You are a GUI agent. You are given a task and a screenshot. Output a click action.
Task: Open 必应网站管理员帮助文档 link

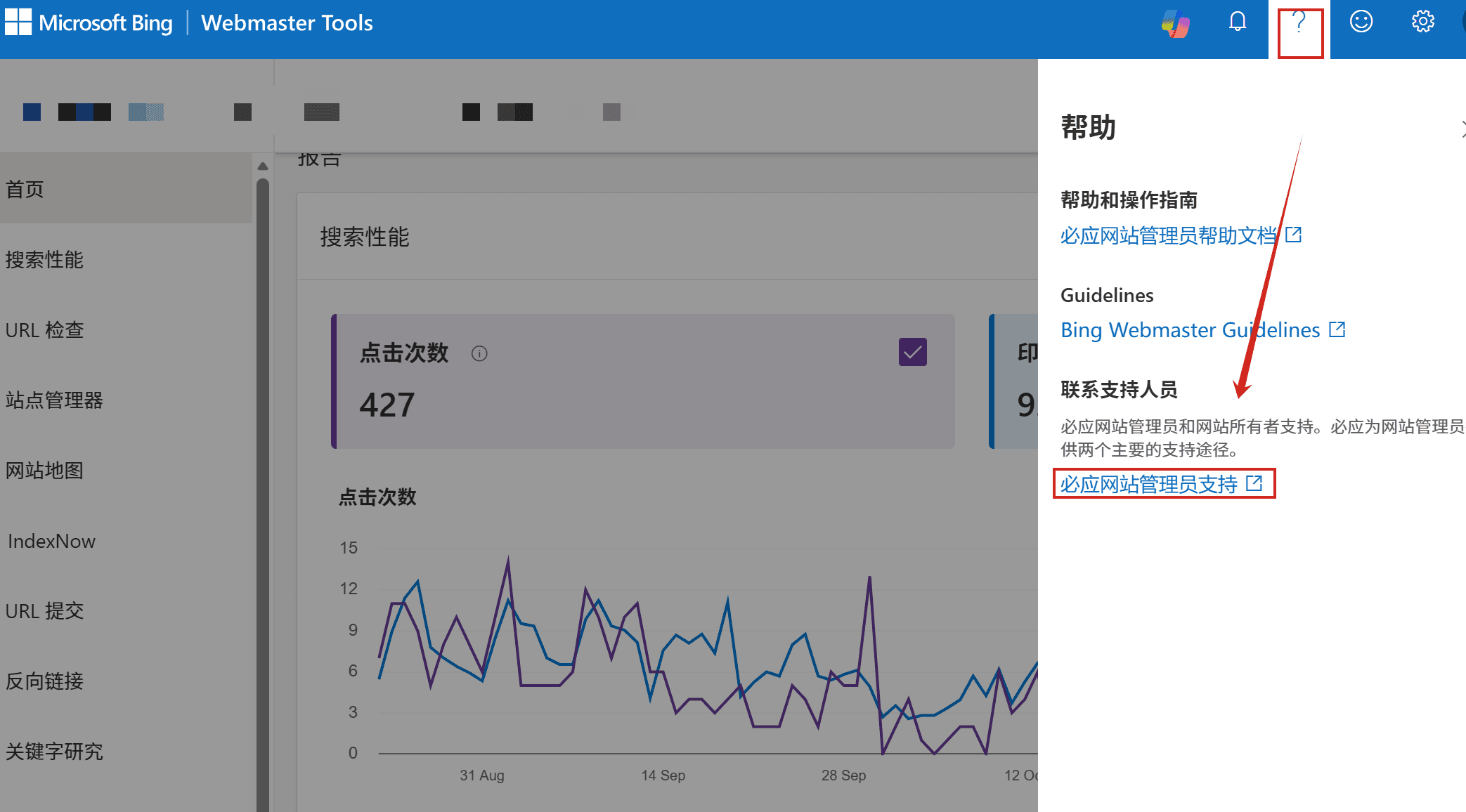(1168, 235)
